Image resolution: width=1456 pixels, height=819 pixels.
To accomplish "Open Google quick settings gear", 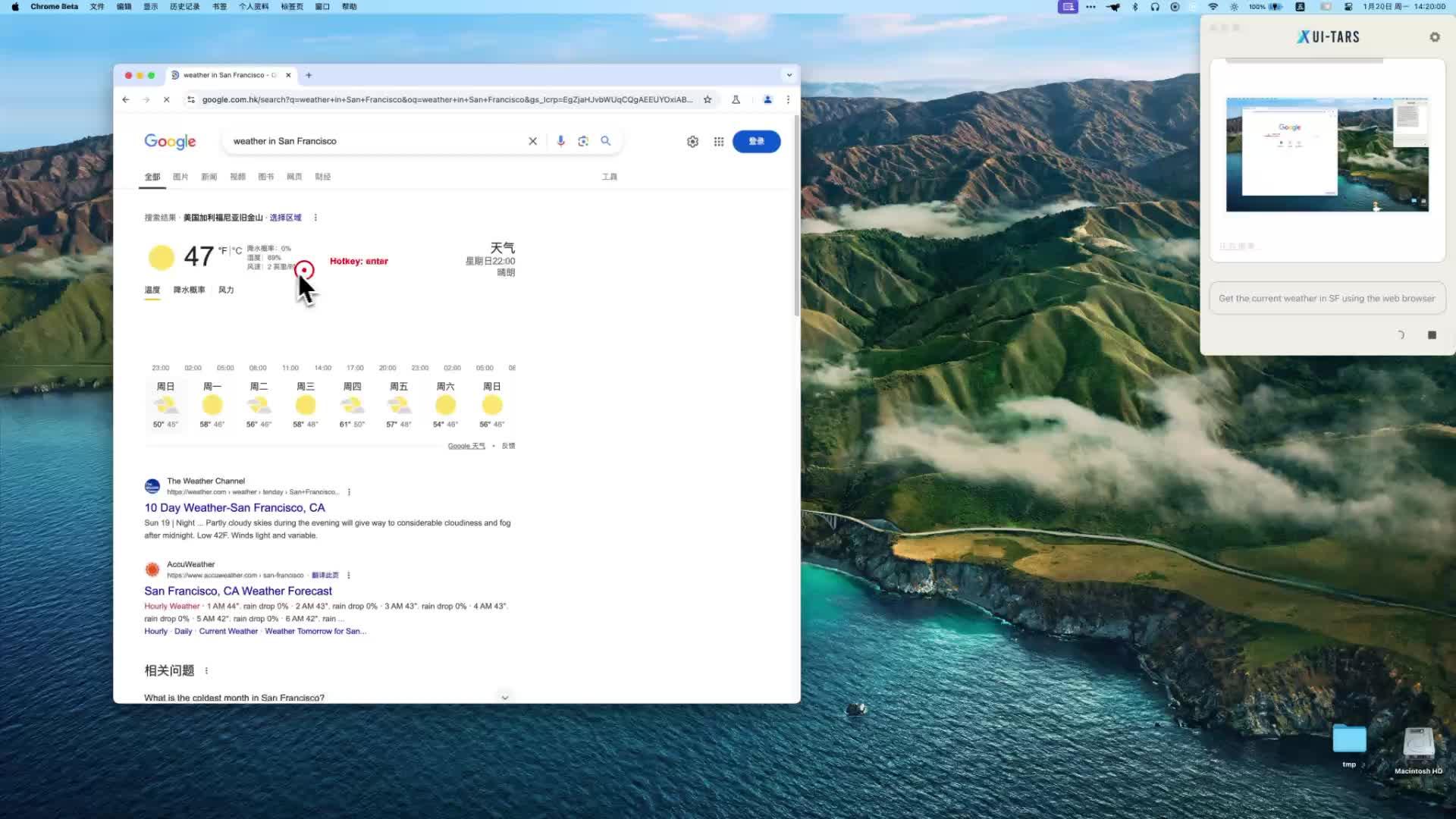I will click(692, 141).
